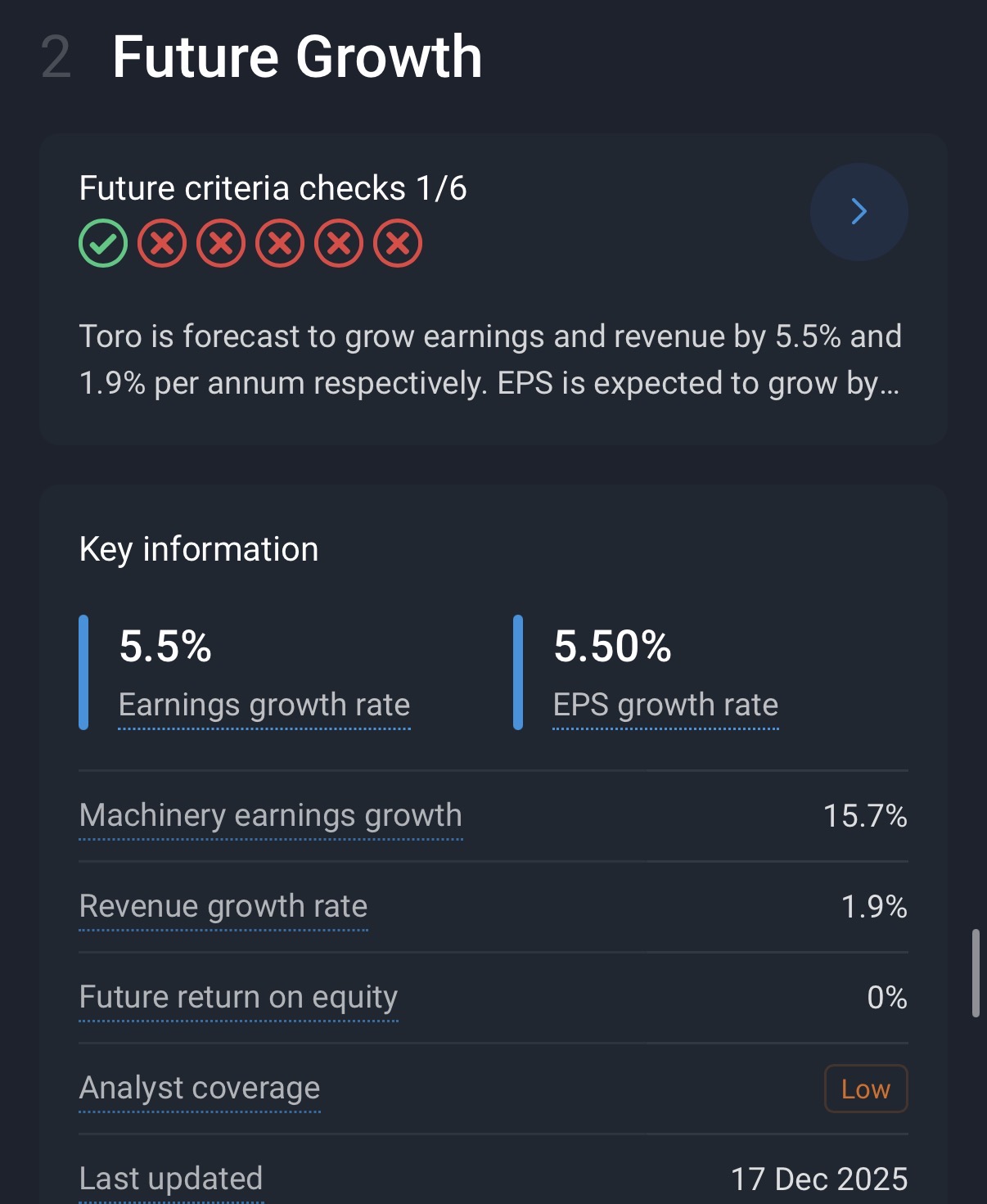The width and height of the screenshot is (987, 1204).
Task: Click the fourth red failed check icon
Action: (339, 244)
